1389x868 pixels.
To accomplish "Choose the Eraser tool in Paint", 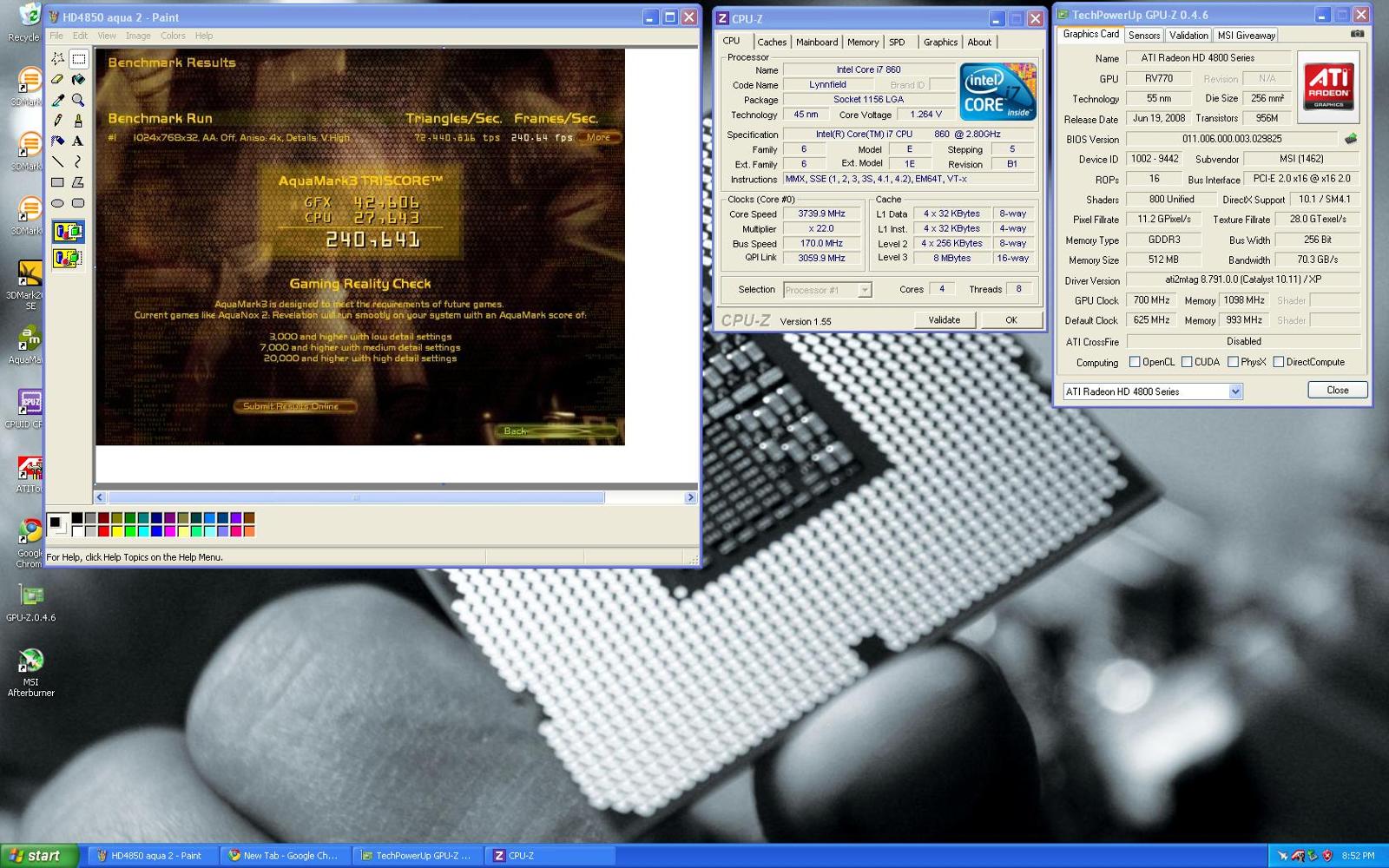I will click(57, 79).
